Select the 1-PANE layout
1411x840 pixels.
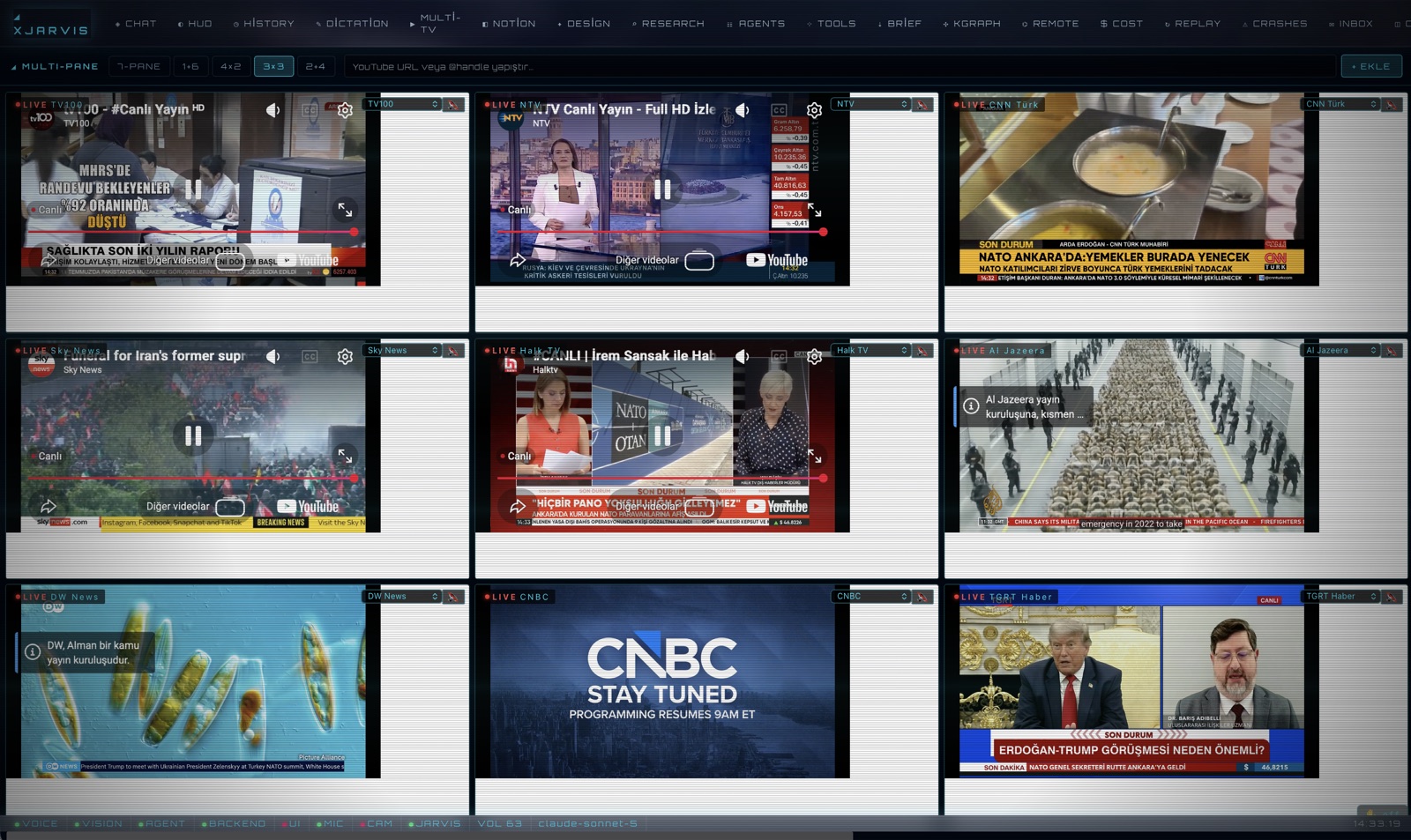(x=139, y=66)
